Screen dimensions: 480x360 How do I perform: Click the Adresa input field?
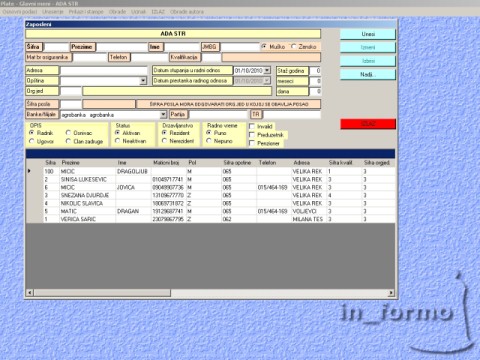(x=104, y=71)
